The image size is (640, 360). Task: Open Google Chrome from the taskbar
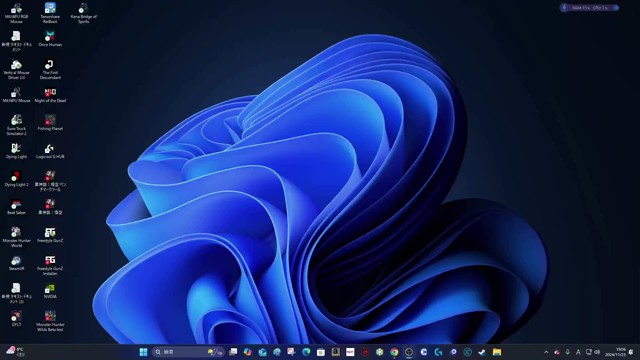tap(394, 352)
